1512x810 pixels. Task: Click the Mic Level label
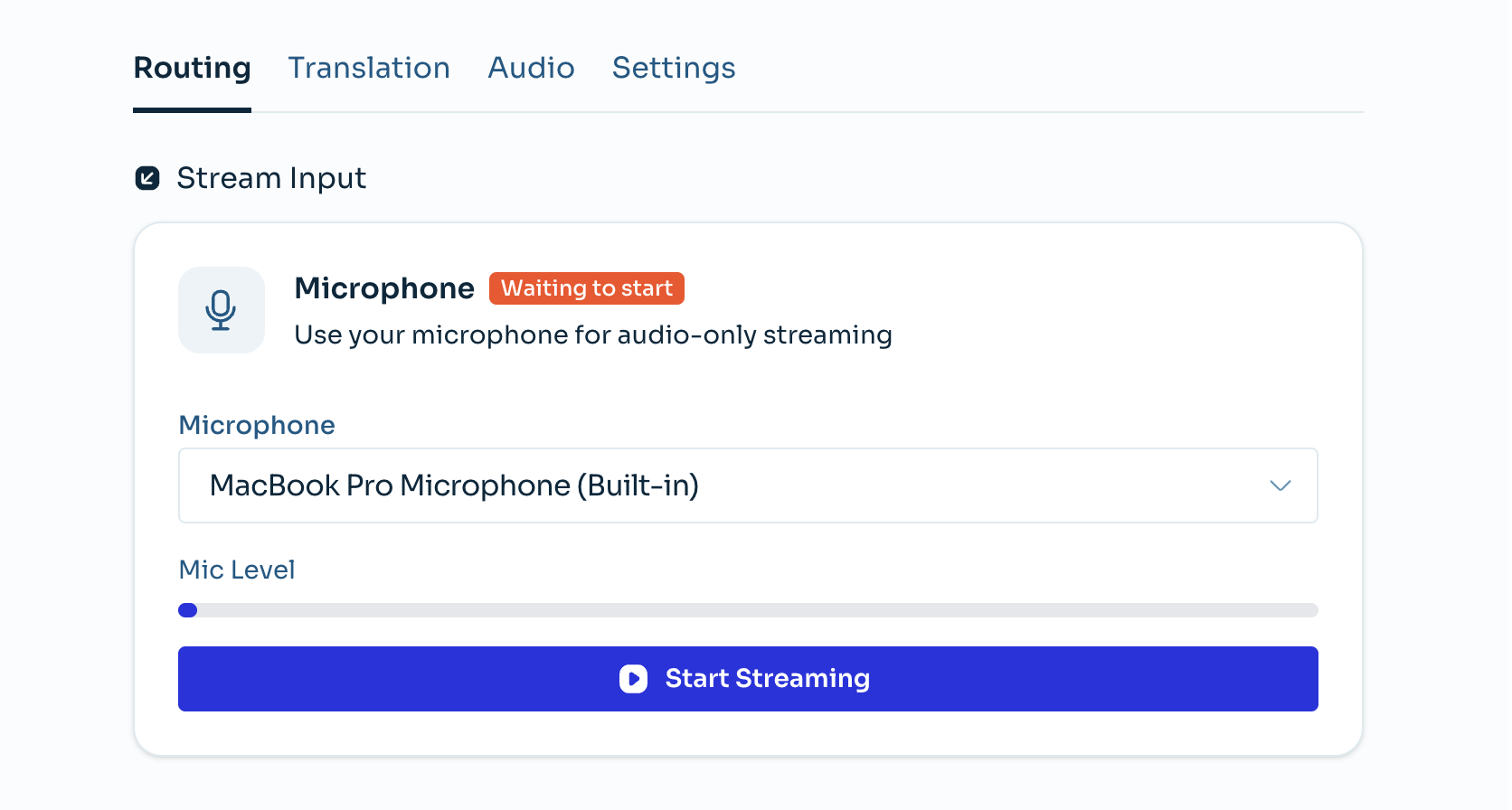coord(237,570)
